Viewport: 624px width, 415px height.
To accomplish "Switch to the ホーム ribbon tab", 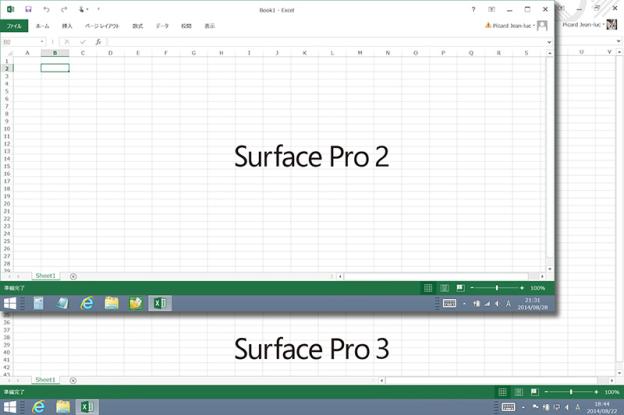I will (x=43, y=26).
